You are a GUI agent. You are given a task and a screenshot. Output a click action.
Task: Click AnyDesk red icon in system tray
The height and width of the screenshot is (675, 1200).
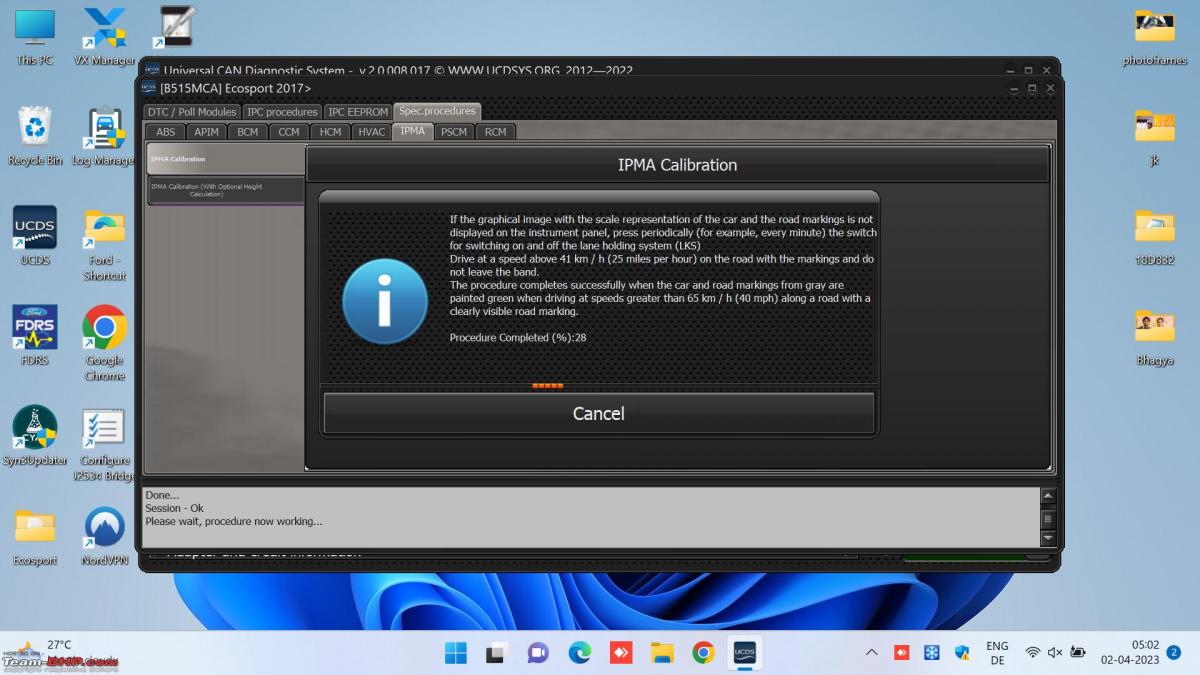tap(901, 653)
